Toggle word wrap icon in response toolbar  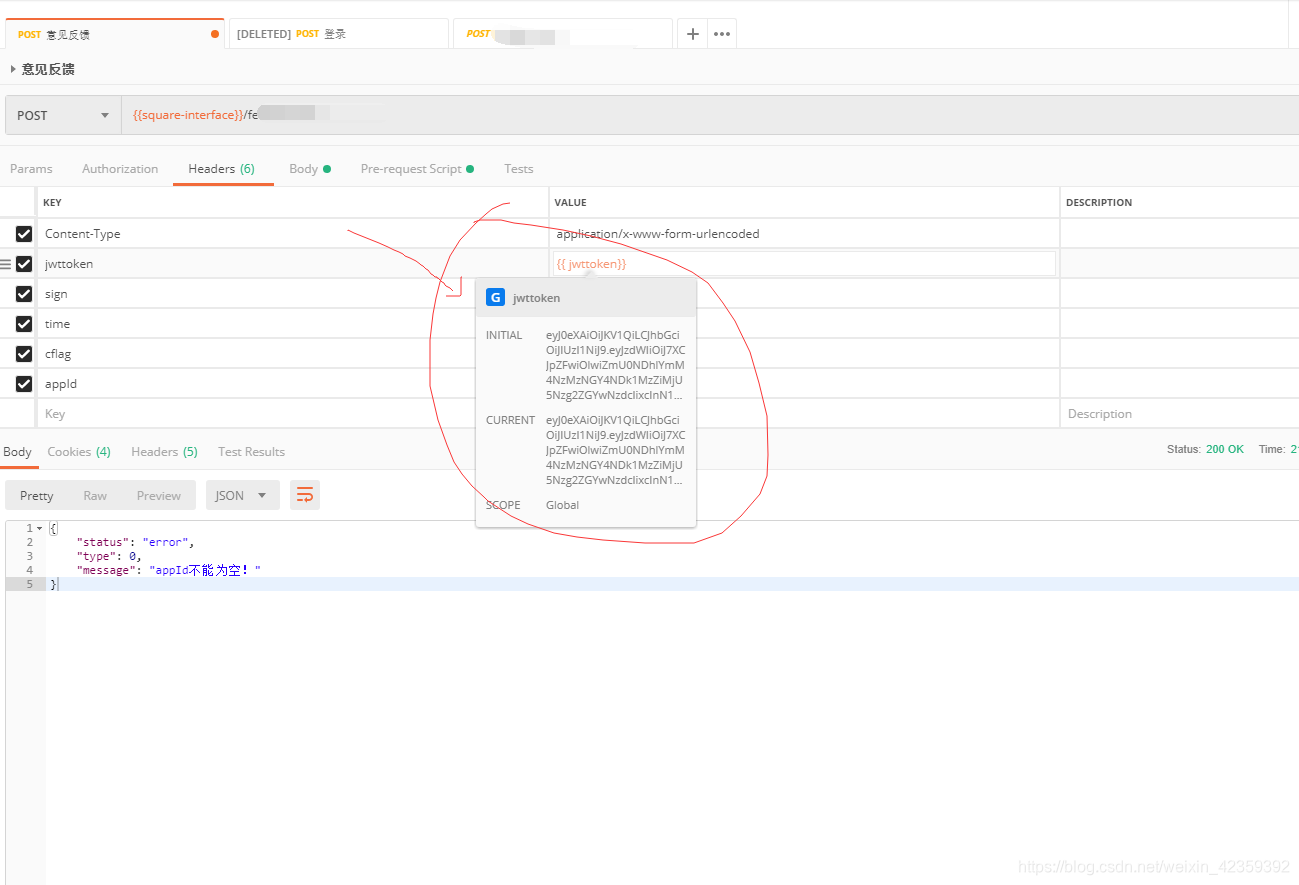click(x=305, y=495)
